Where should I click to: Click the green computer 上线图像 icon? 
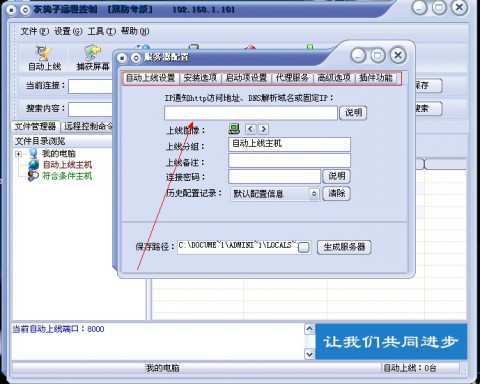point(234,129)
